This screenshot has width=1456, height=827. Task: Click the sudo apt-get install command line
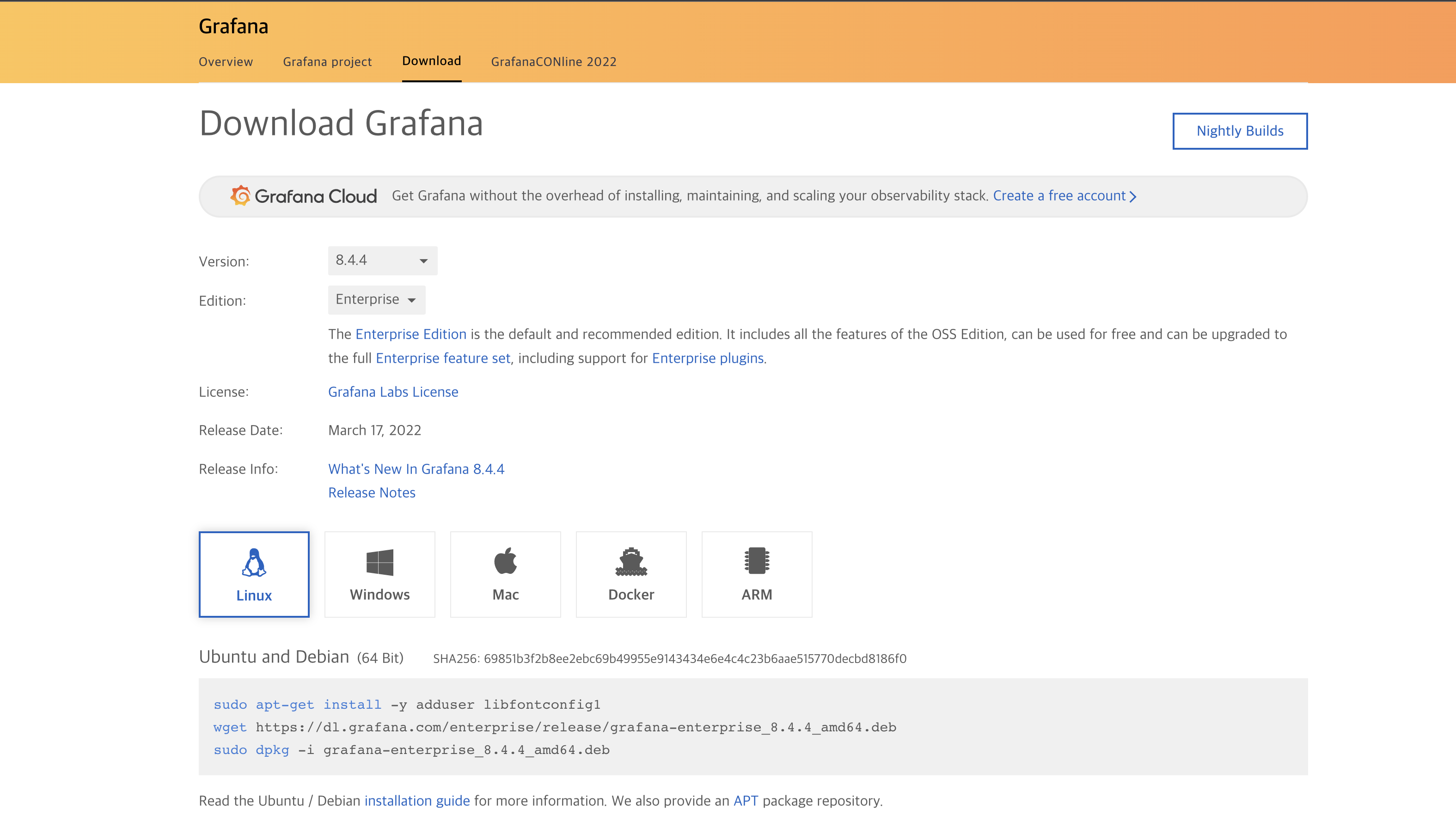(407, 704)
